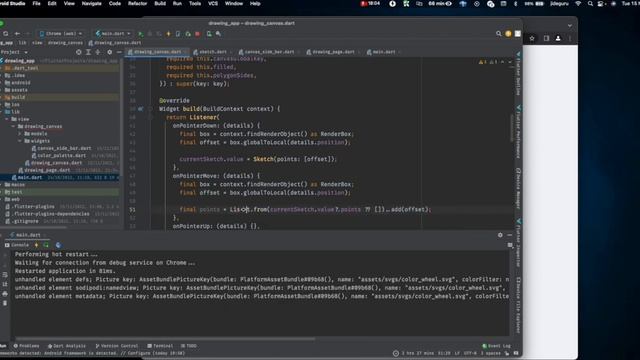Expand the web folder in project tree

(2, 200)
